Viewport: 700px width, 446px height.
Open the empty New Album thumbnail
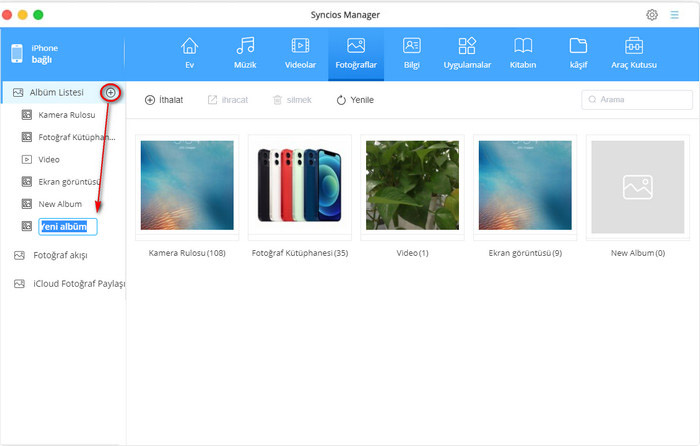click(x=638, y=187)
